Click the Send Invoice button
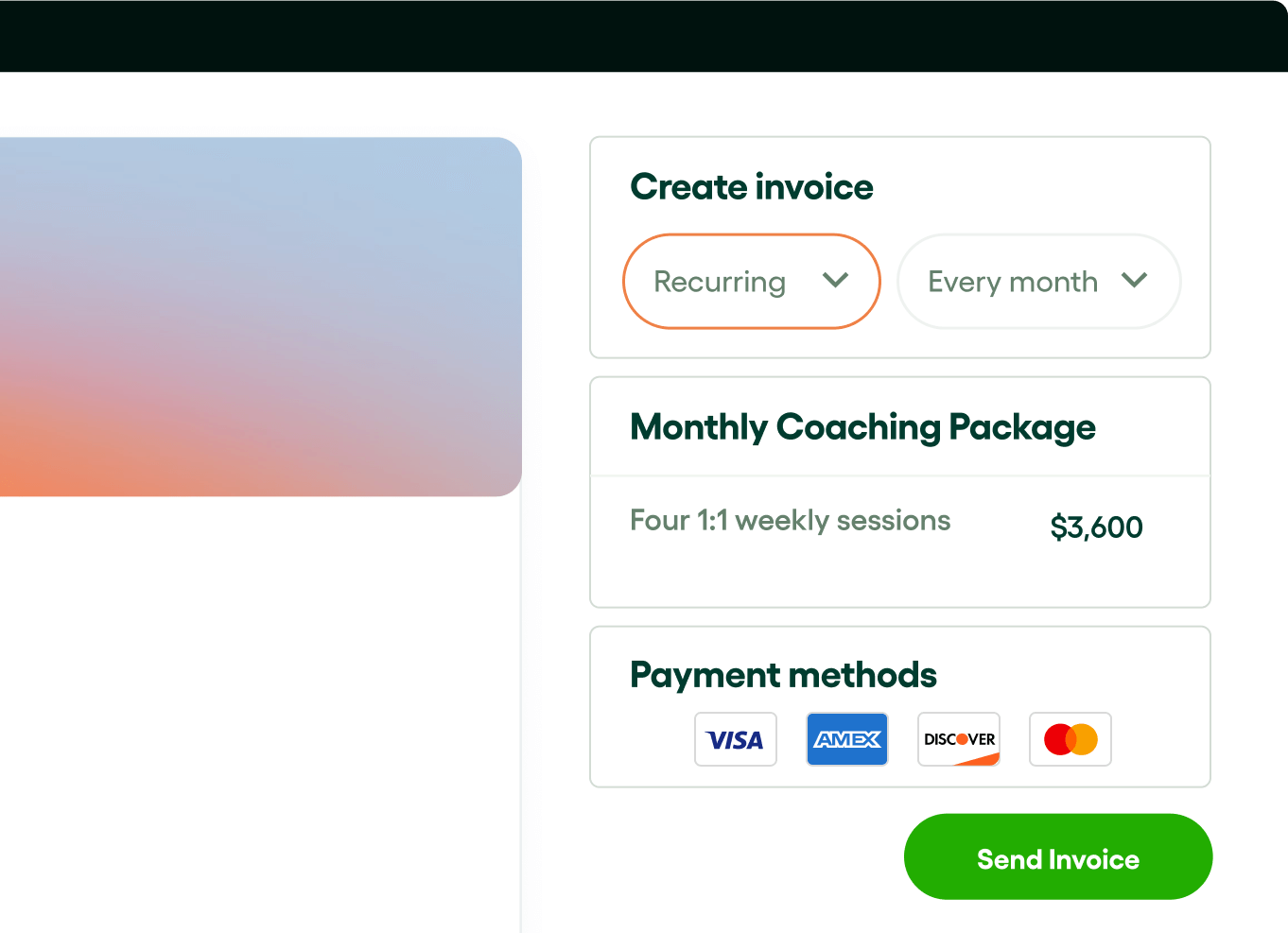This screenshot has height=933, width=1288. point(1057,856)
